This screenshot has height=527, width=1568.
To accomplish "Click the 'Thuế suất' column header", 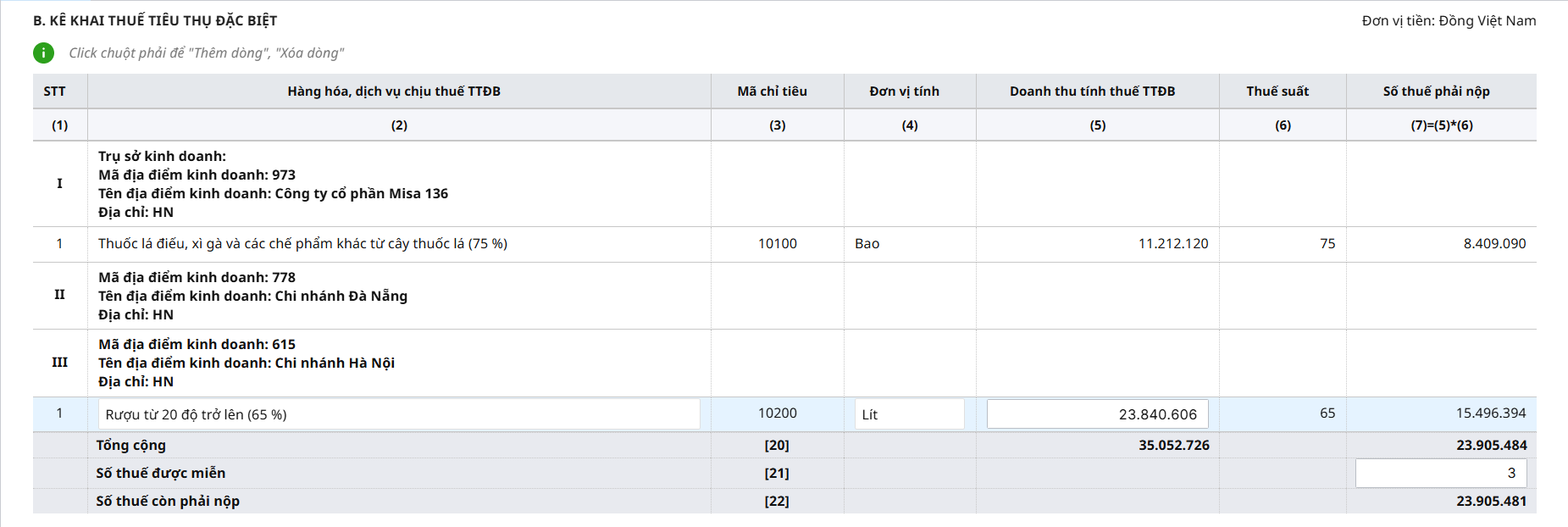I will [1277, 92].
